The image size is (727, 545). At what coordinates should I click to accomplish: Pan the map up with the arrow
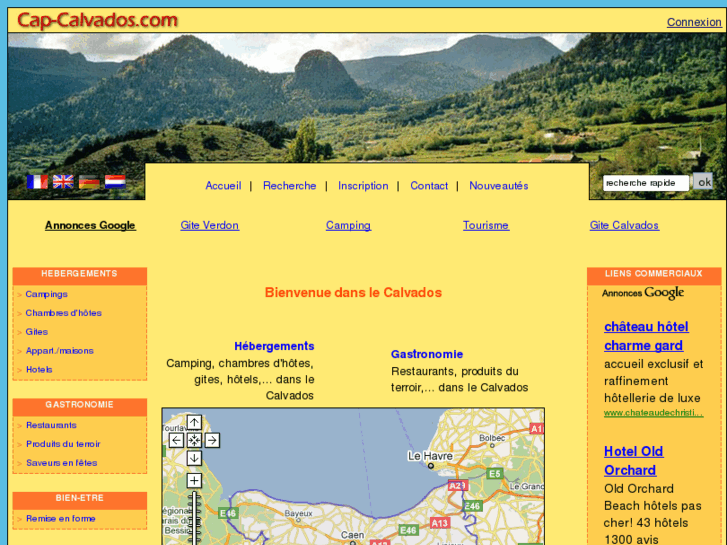pyautogui.click(x=194, y=423)
